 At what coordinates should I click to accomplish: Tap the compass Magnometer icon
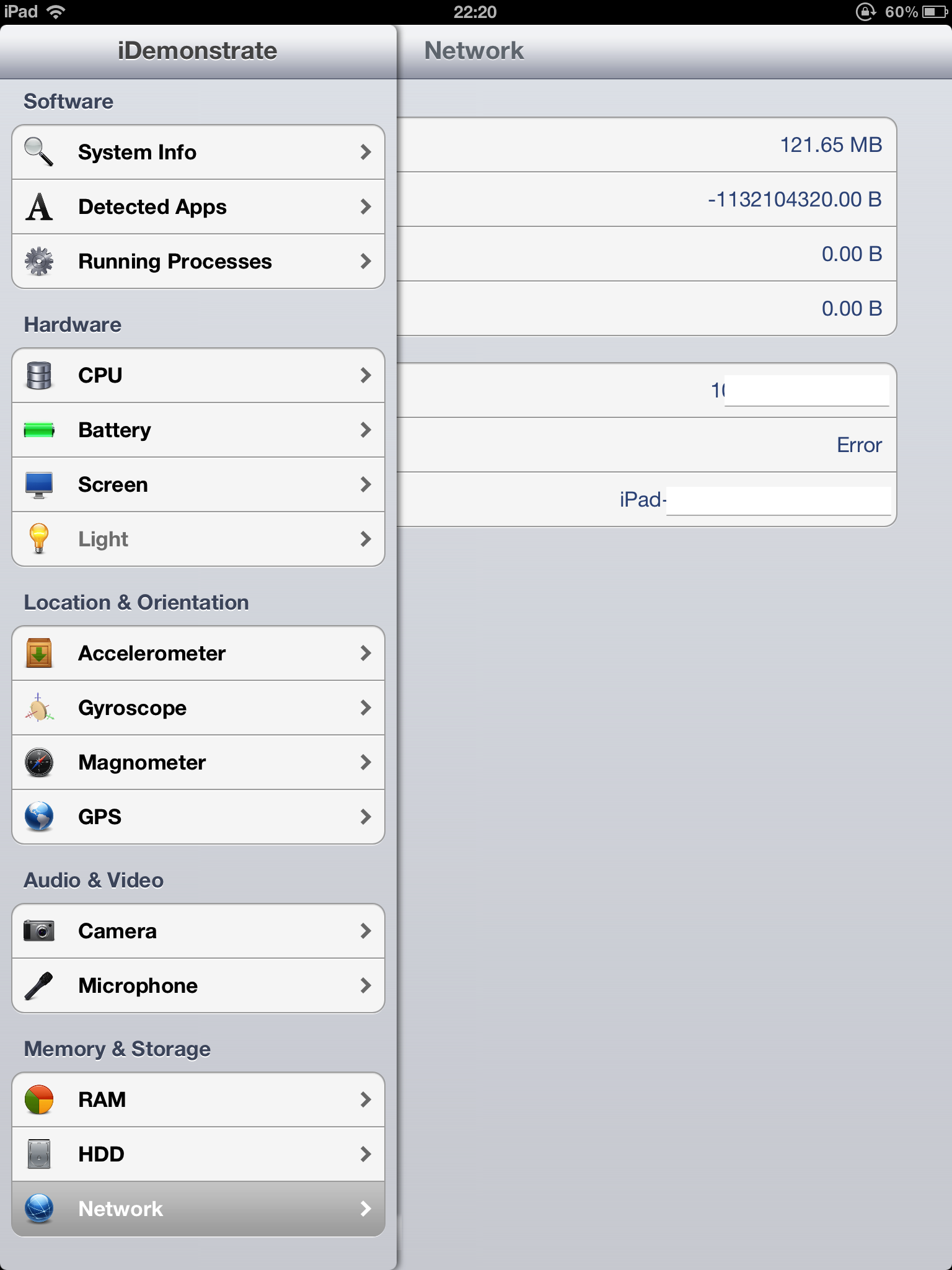click(39, 762)
